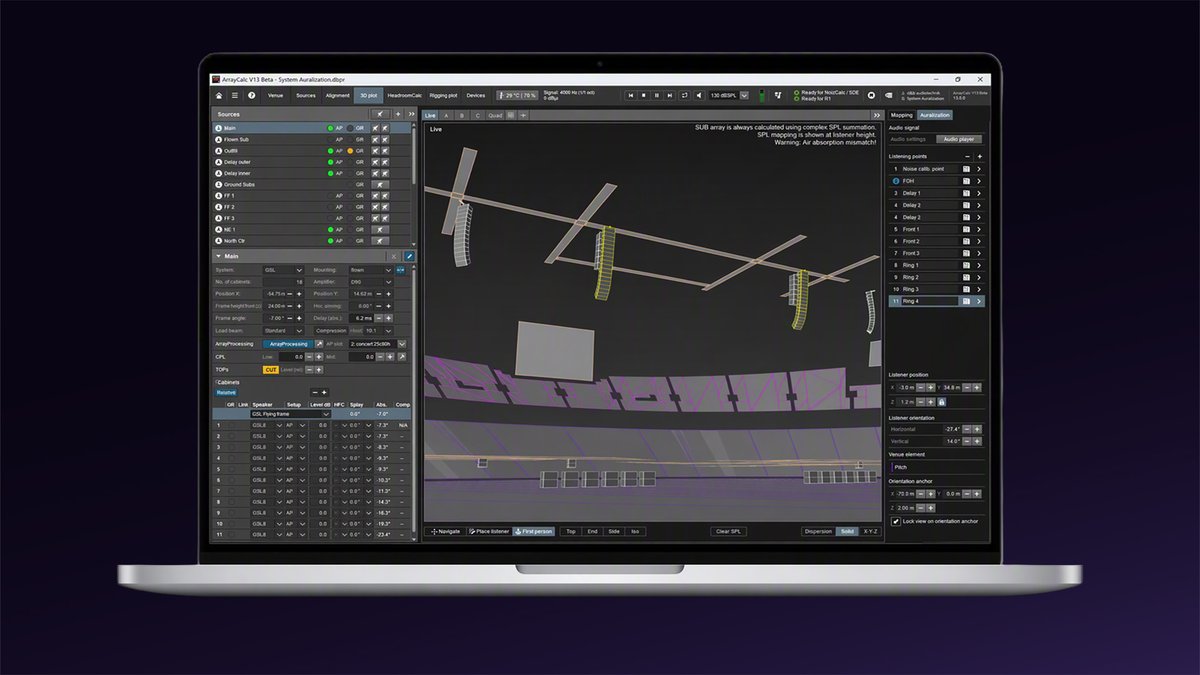Switch to the Devices tab
This screenshot has width=1200, height=675.
(x=475, y=95)
